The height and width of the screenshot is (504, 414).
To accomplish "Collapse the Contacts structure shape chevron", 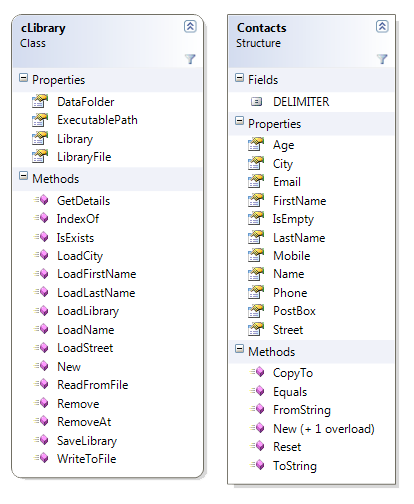I will (382, 26).
